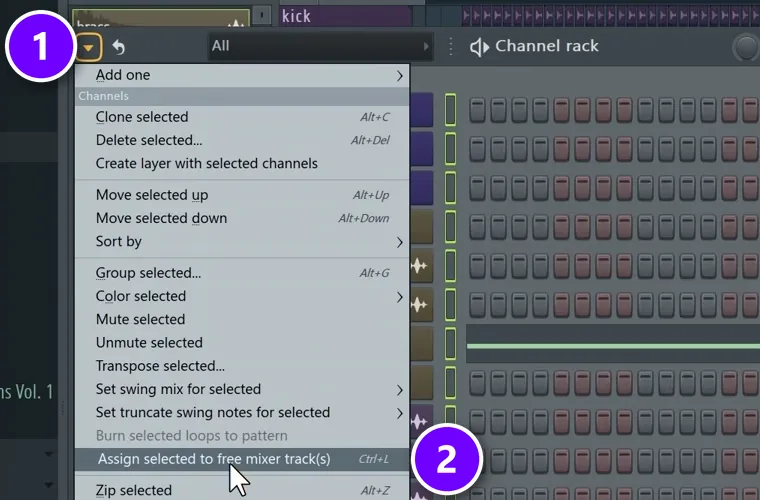
Task: Enable the first step of the top channel
Action: point(477,110)
